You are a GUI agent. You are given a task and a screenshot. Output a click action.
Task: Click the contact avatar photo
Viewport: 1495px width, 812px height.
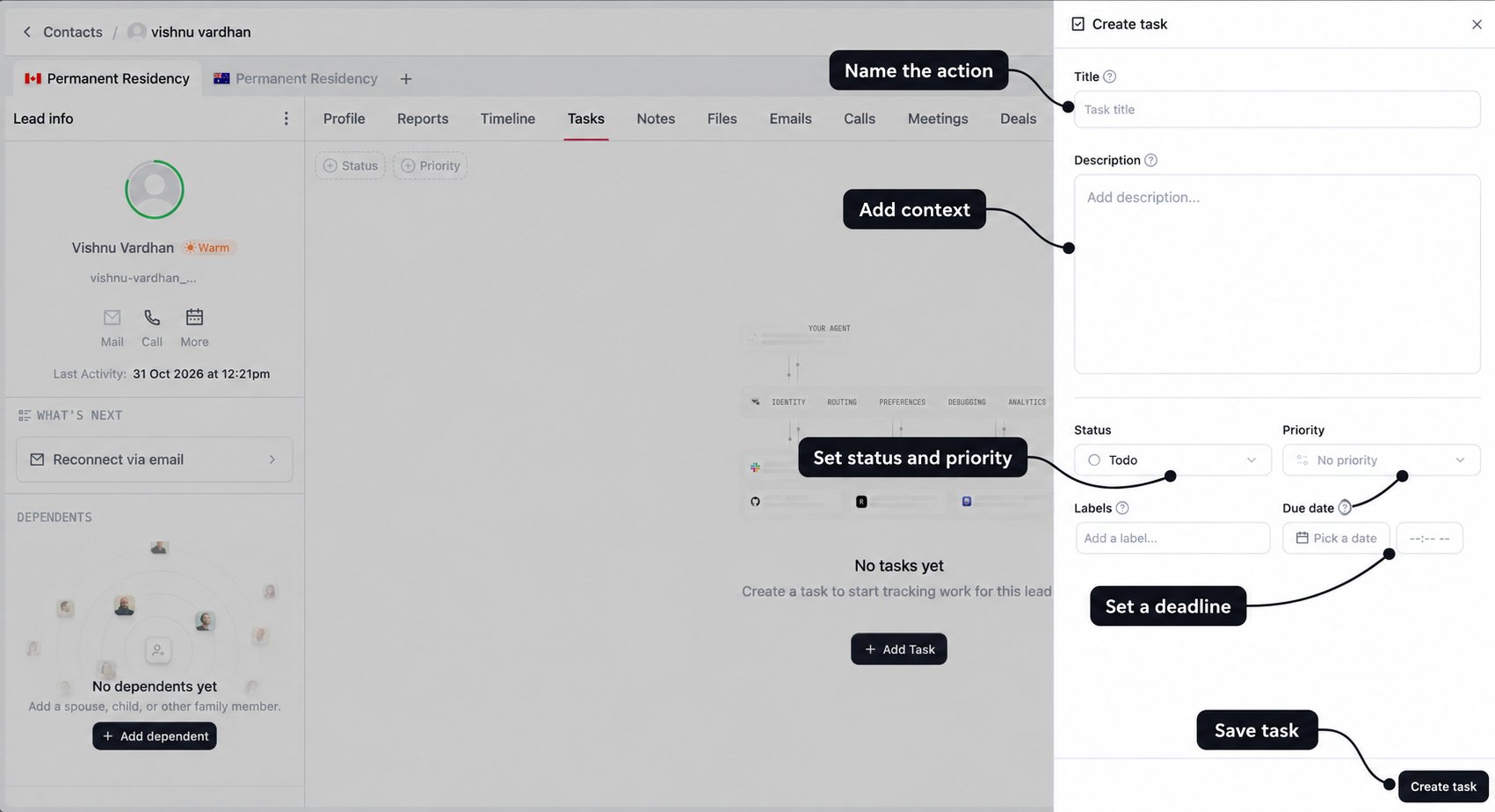(155, 189)
